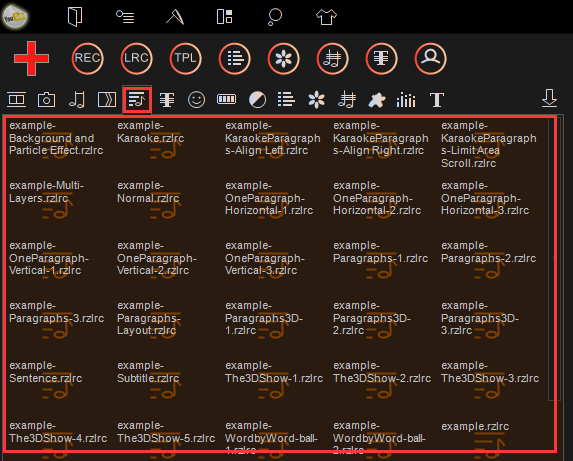Click the round music score button
Viewport: 573px width, 461px height.
tap(333, 58)
